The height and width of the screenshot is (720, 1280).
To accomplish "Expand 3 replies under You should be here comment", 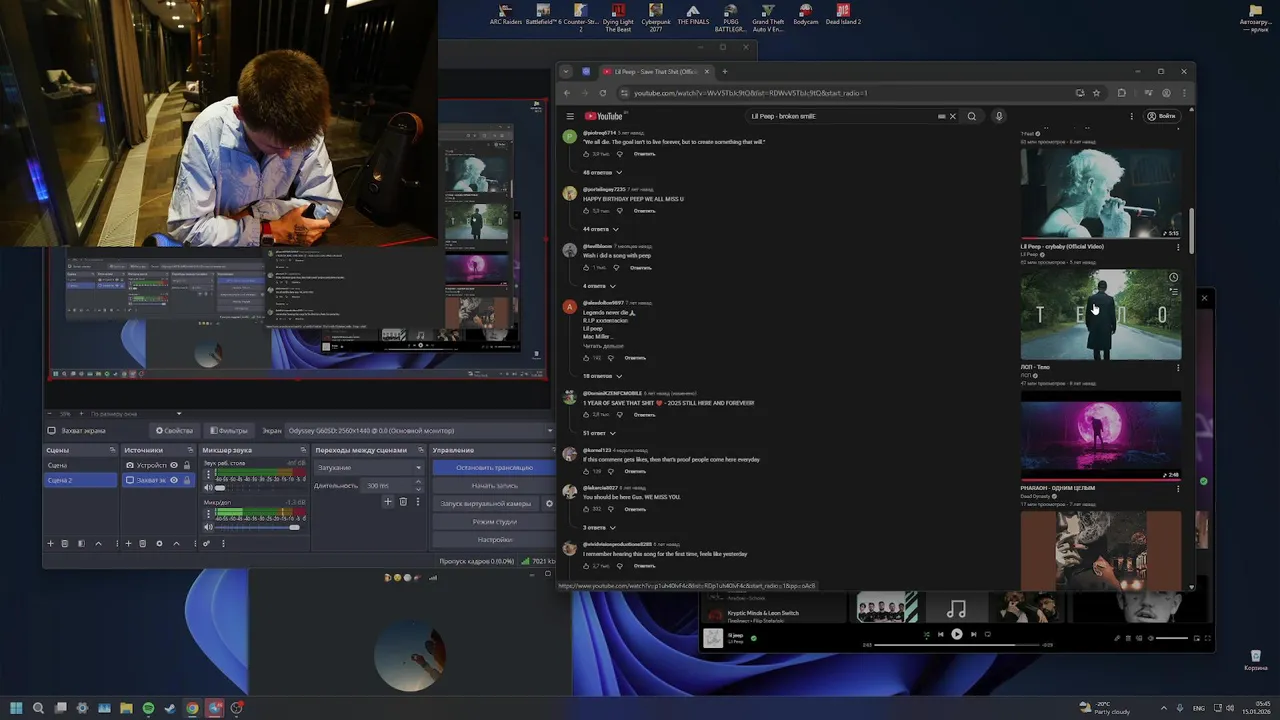I will [x=601, y=527].
